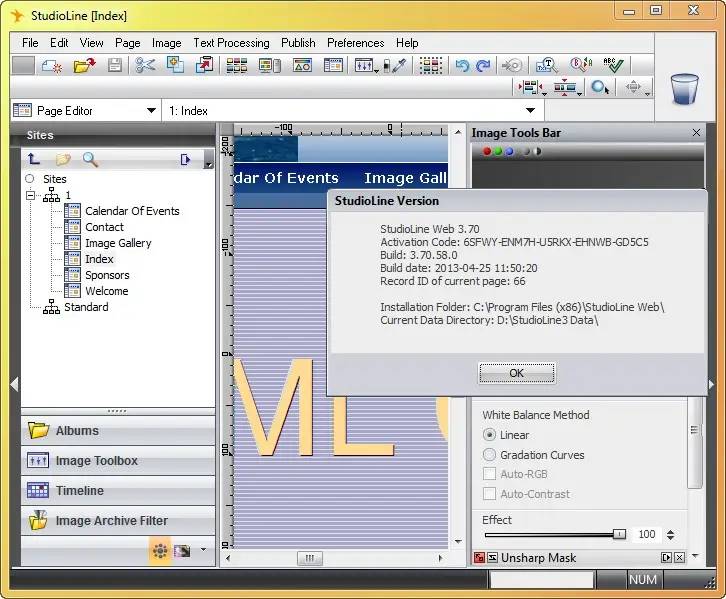726x599 pixels.
Task: Click the ABC spell check icon
Action: tap(613, 65)
